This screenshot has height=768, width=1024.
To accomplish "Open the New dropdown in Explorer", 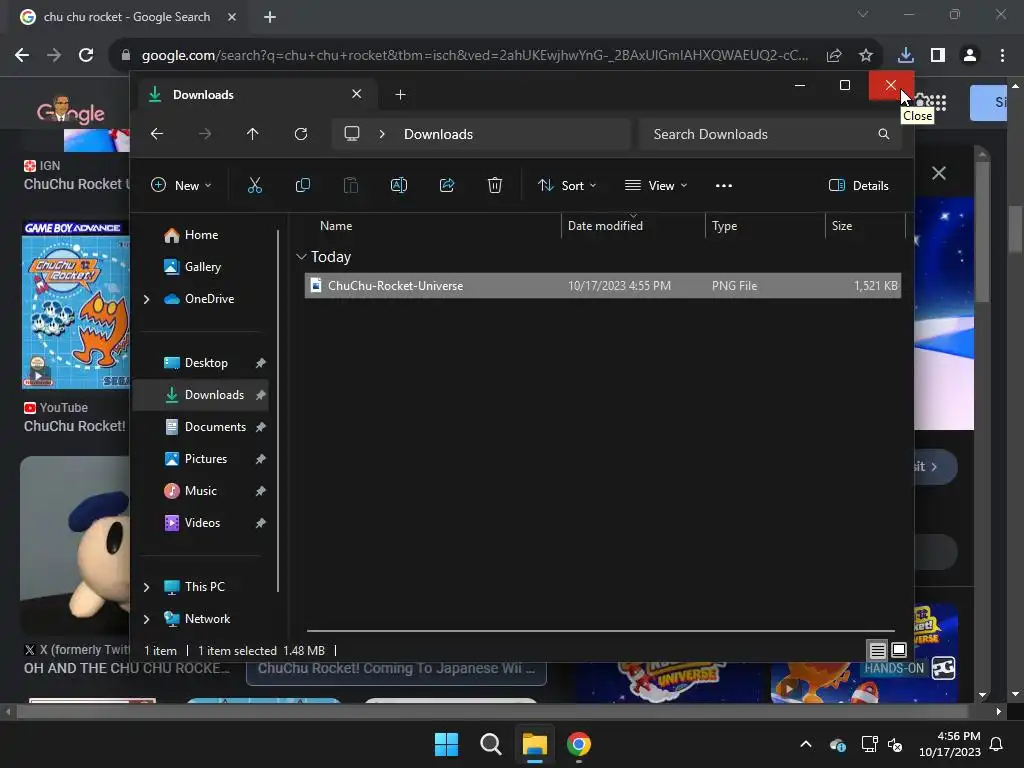I will [x=181, y=185].
